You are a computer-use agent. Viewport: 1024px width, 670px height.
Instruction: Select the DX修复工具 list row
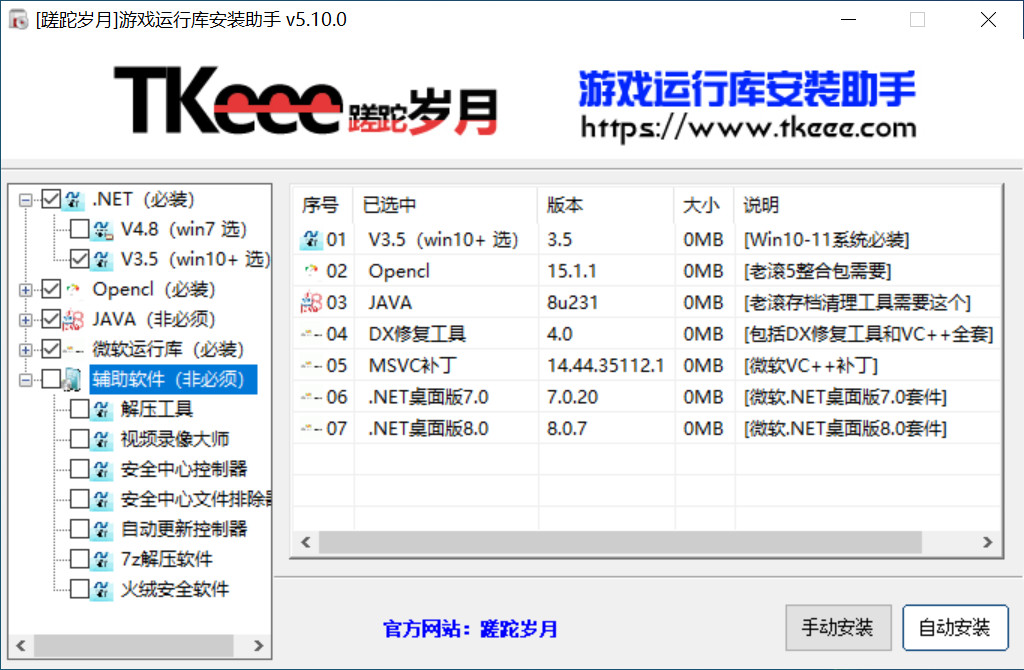(417, 334)
